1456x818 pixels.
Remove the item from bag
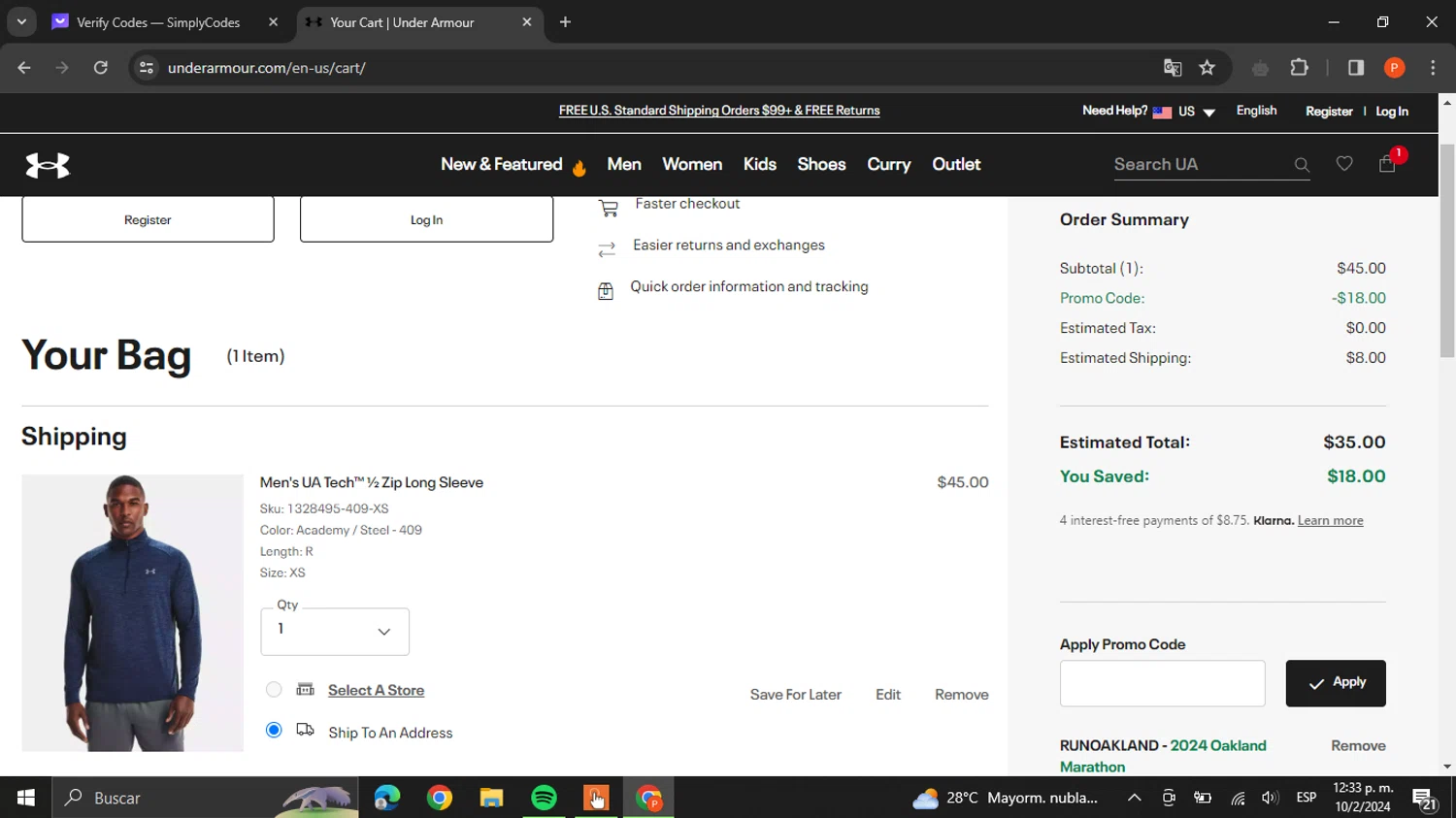point(962,695)
